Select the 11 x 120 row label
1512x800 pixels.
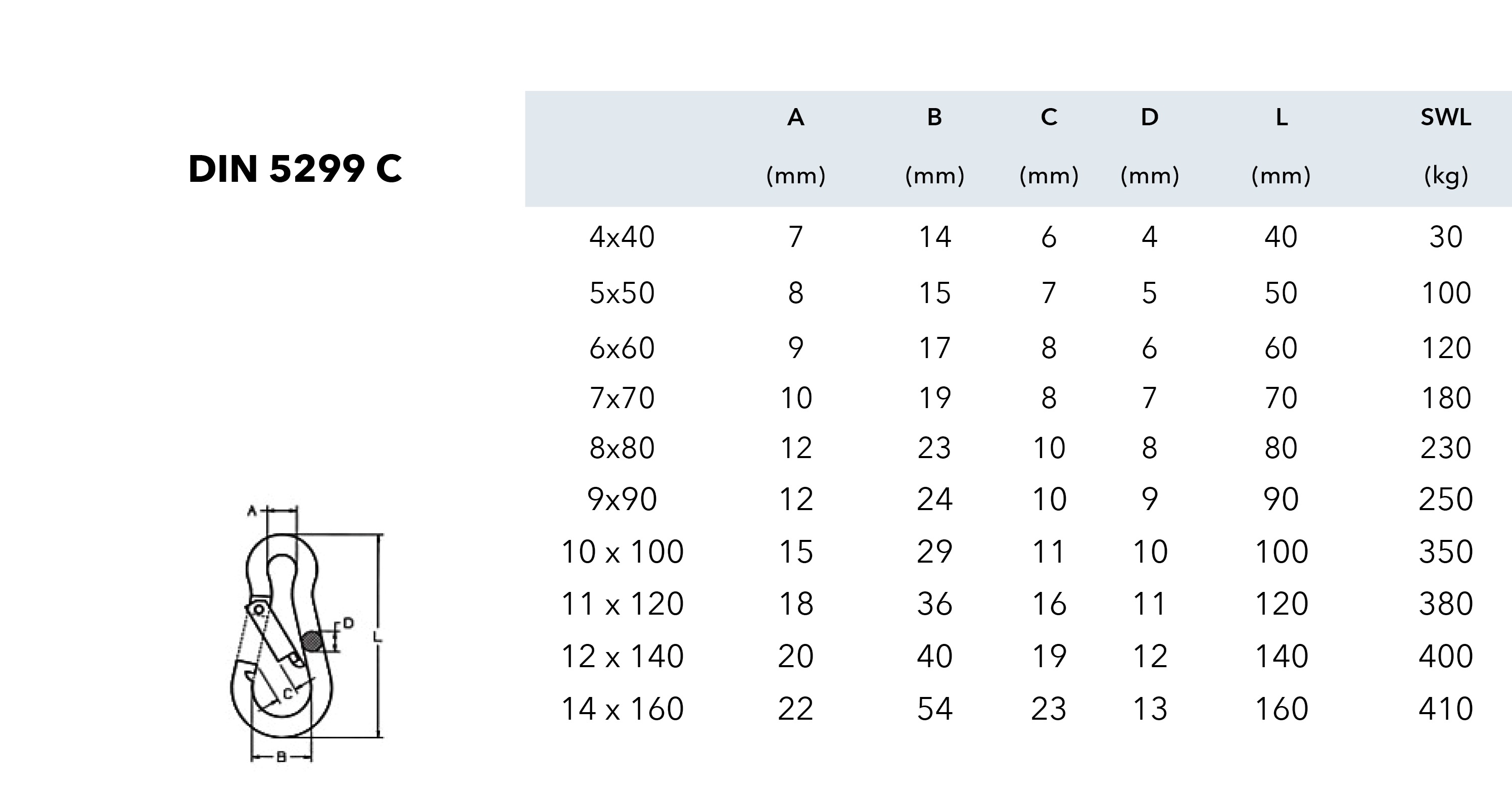(x=623, y=604)
